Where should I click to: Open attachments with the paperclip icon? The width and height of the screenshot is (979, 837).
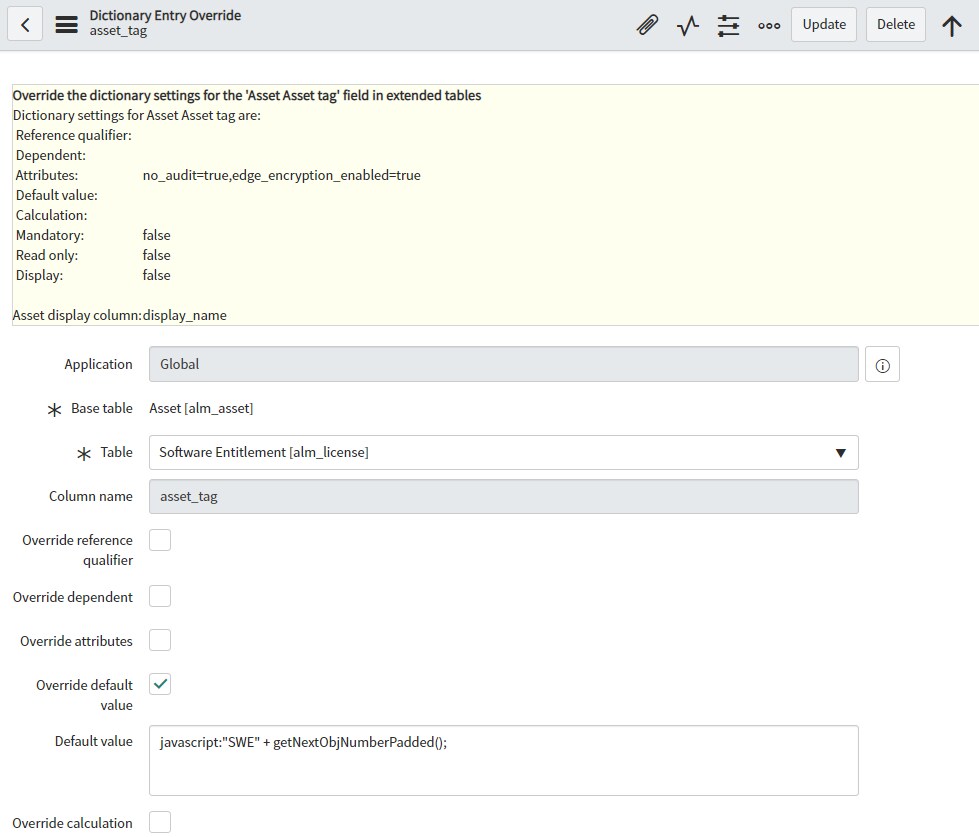[x=647, y=24]
